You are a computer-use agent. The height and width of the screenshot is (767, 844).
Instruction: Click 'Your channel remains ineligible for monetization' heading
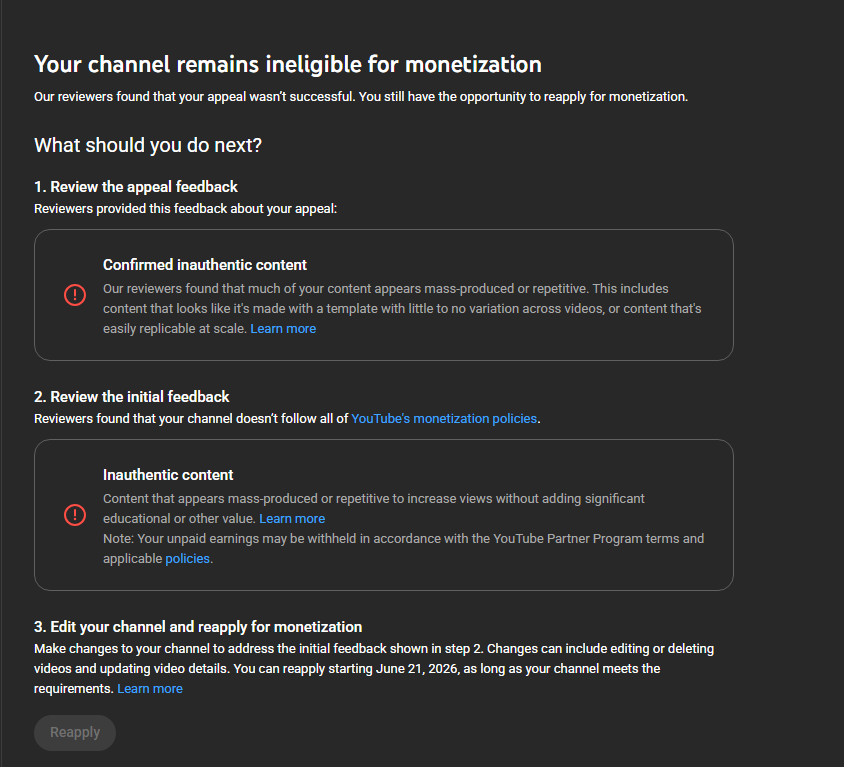(288, 65)
